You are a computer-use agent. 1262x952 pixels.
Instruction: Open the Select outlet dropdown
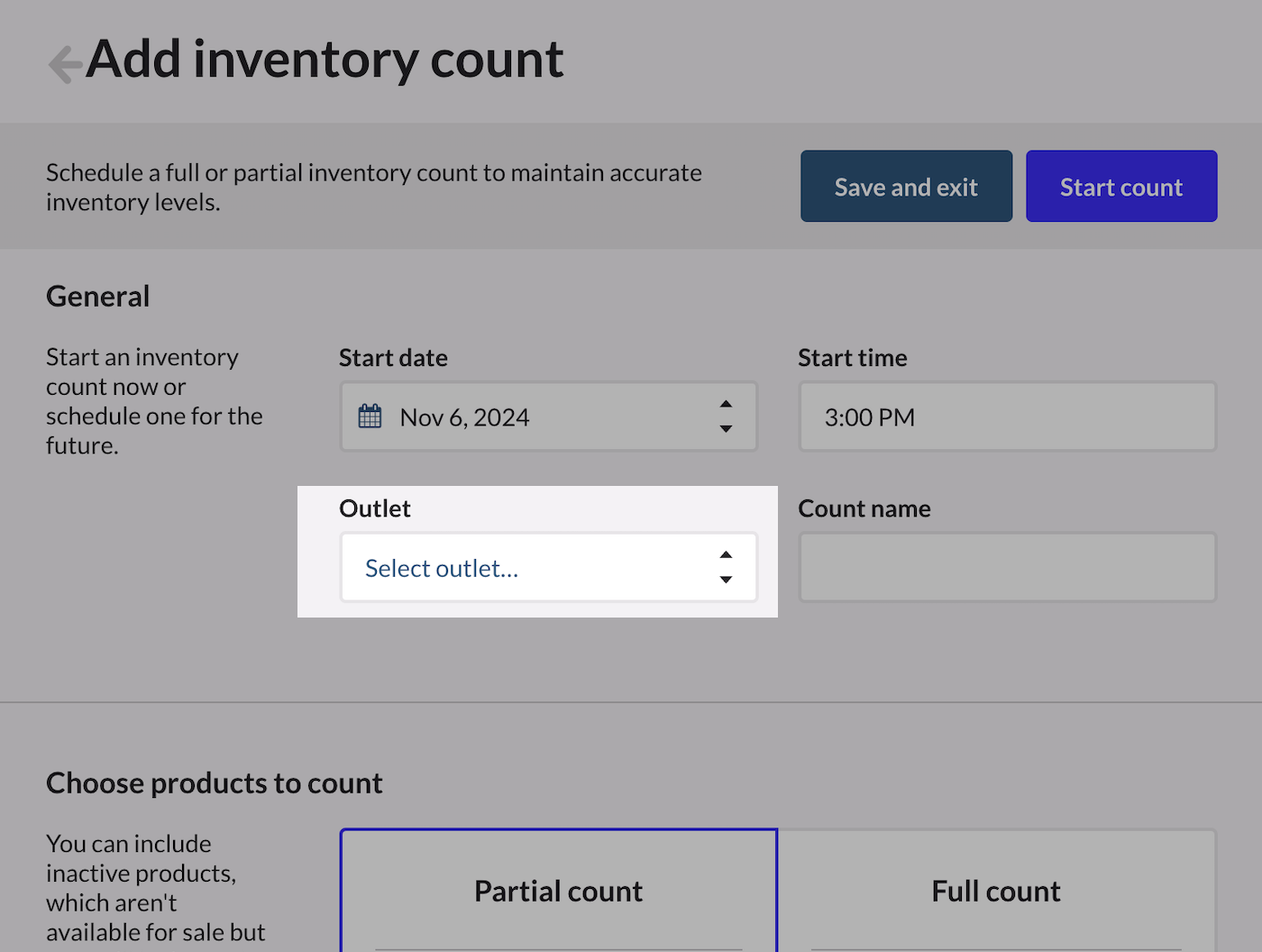point(549,568)
